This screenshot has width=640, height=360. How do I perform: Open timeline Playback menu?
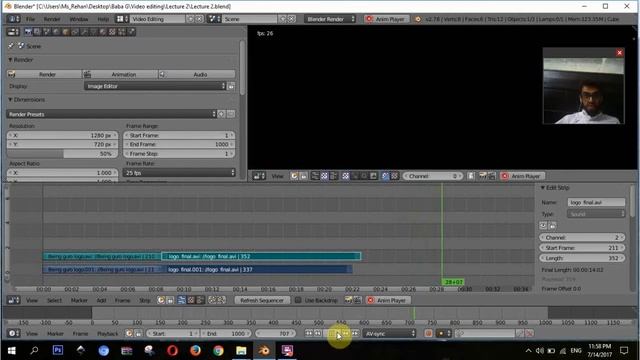point(107,333)
